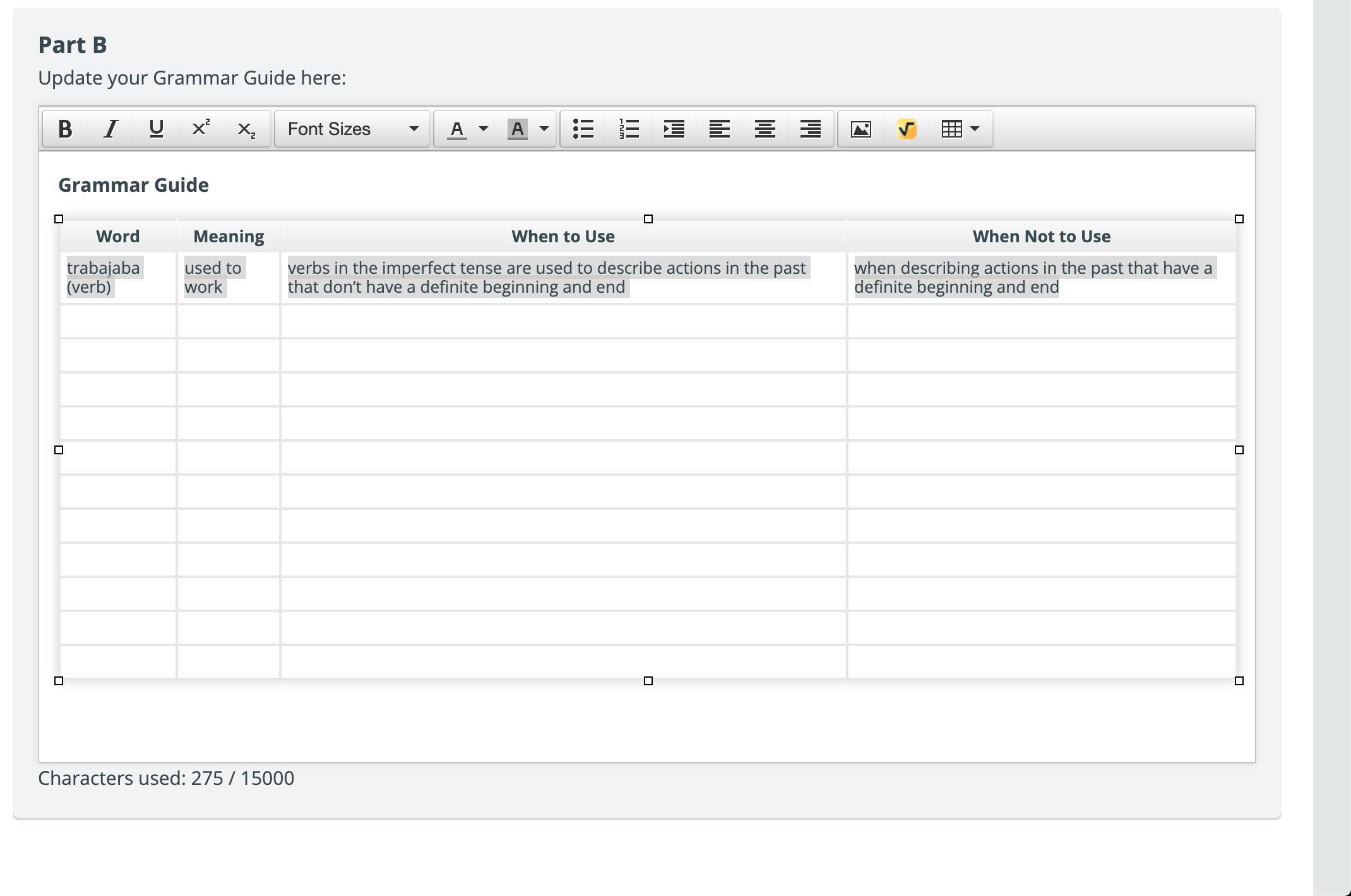Apply the text color swatch
The image size is (1351, 896).
coord(457,129)
